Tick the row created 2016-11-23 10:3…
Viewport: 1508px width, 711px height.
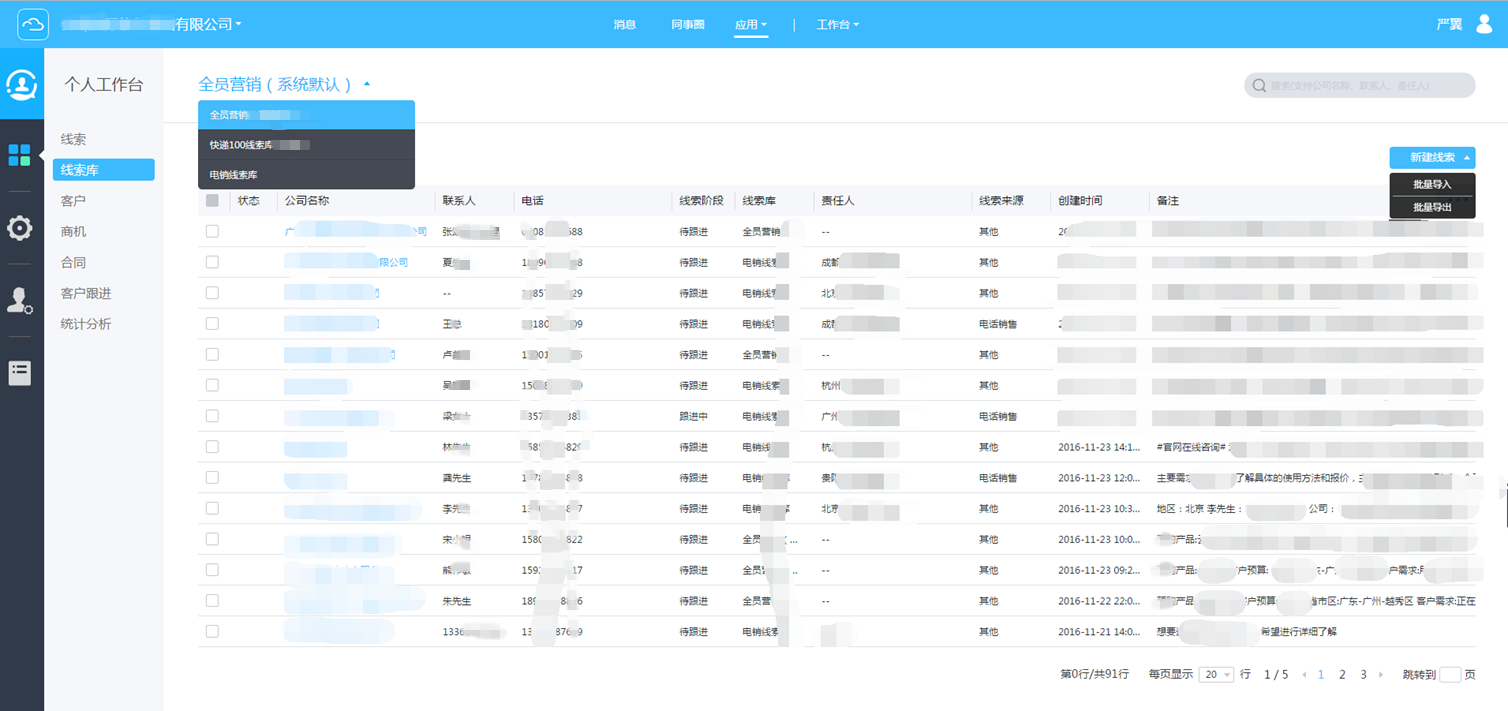click(x=212, y=508)
